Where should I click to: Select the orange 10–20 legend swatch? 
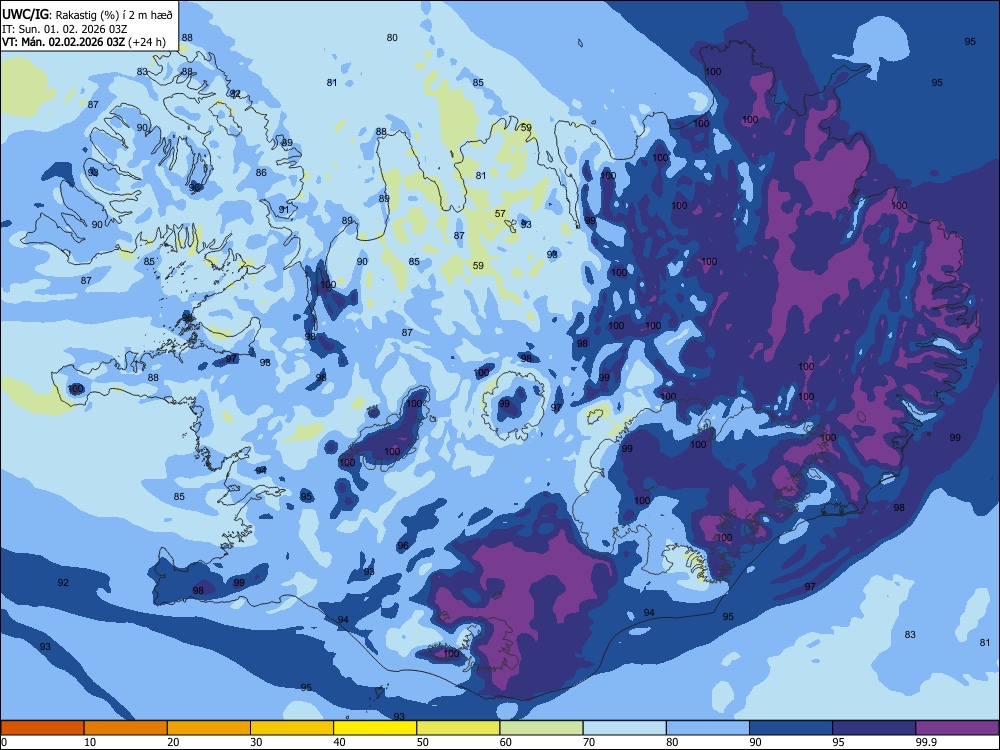pos(126,728)
